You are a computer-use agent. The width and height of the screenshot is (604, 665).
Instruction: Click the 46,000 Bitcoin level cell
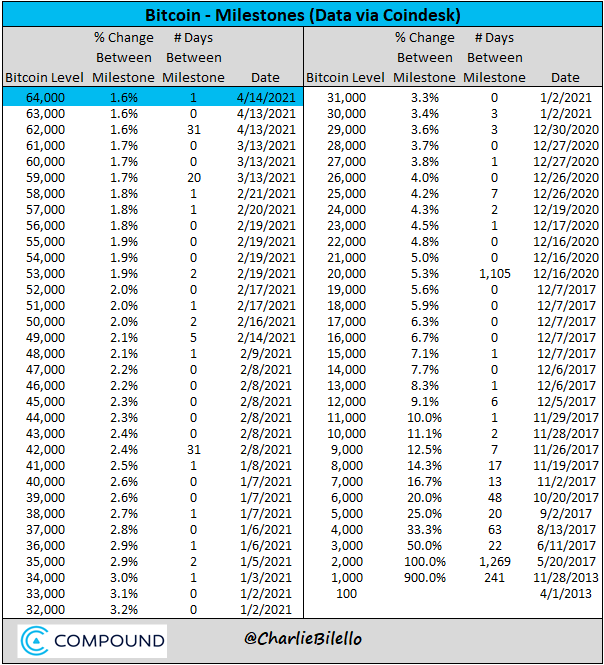point(45,386)
